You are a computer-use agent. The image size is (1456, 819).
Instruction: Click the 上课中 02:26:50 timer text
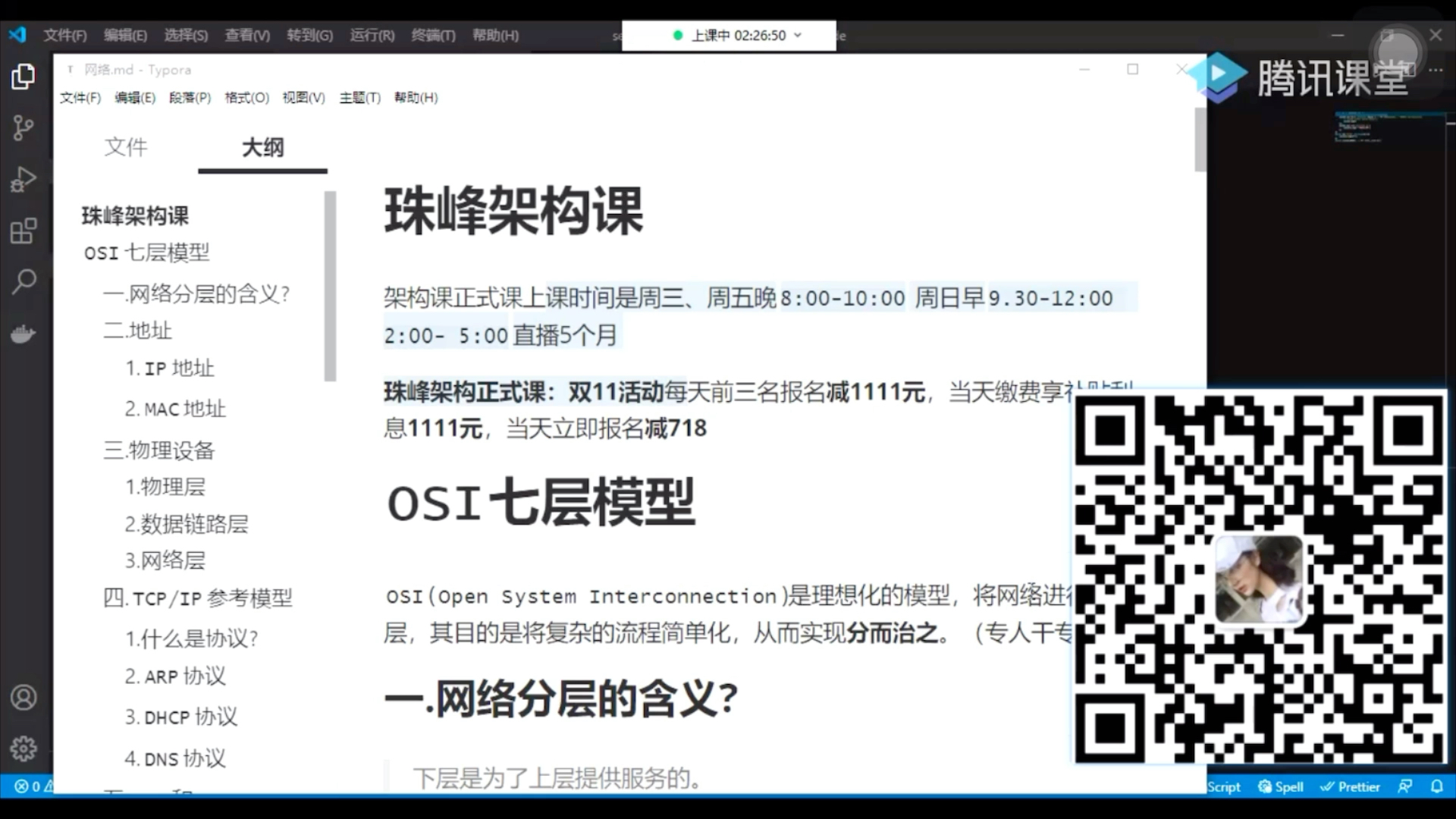tap(739, 35)
